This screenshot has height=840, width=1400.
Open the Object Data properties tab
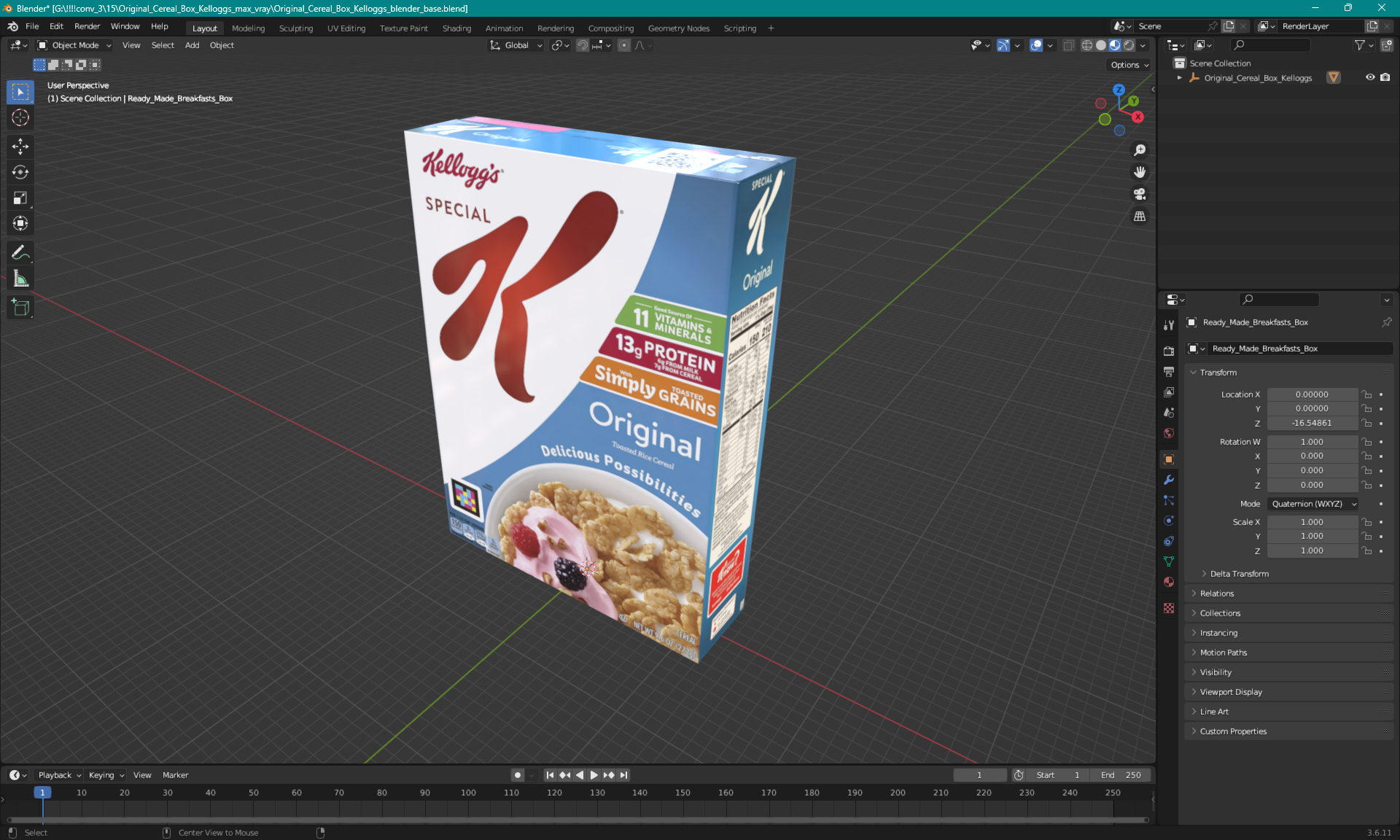(1169, 561)
